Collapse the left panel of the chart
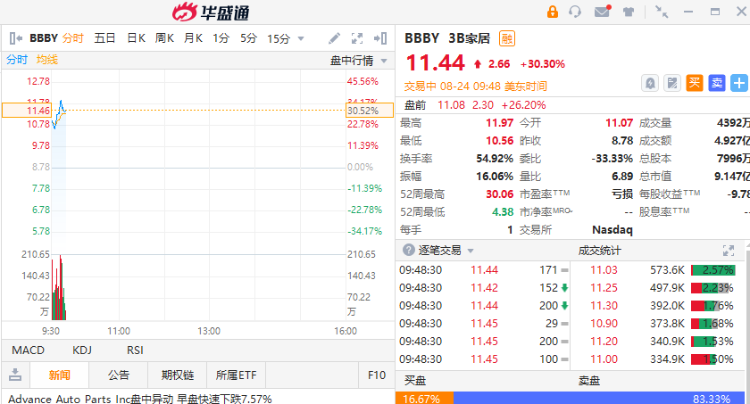Viewport: 750px width, 404px height. (x=16, y=38)
